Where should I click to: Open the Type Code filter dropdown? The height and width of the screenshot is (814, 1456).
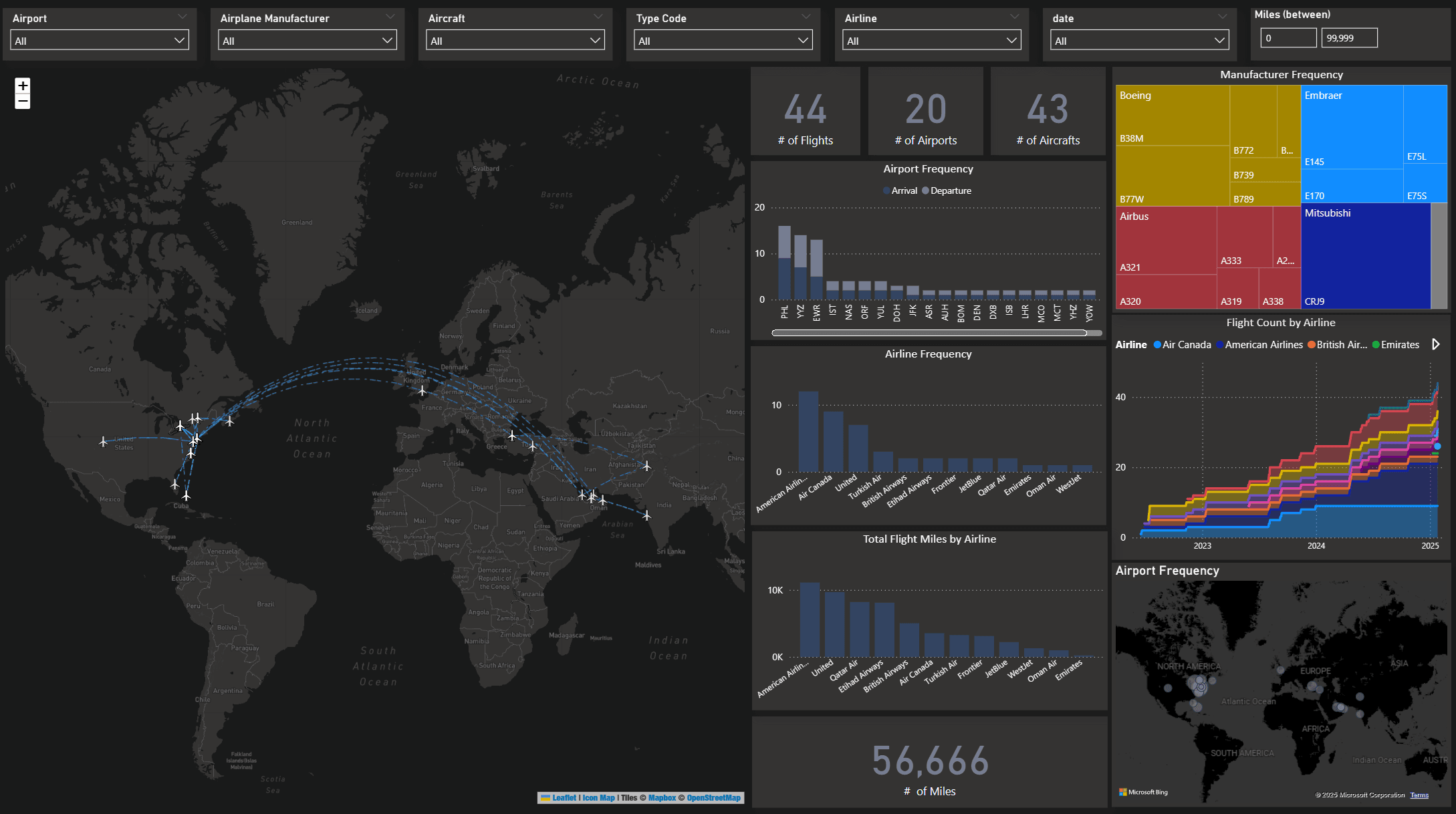(x=802, y=40)
